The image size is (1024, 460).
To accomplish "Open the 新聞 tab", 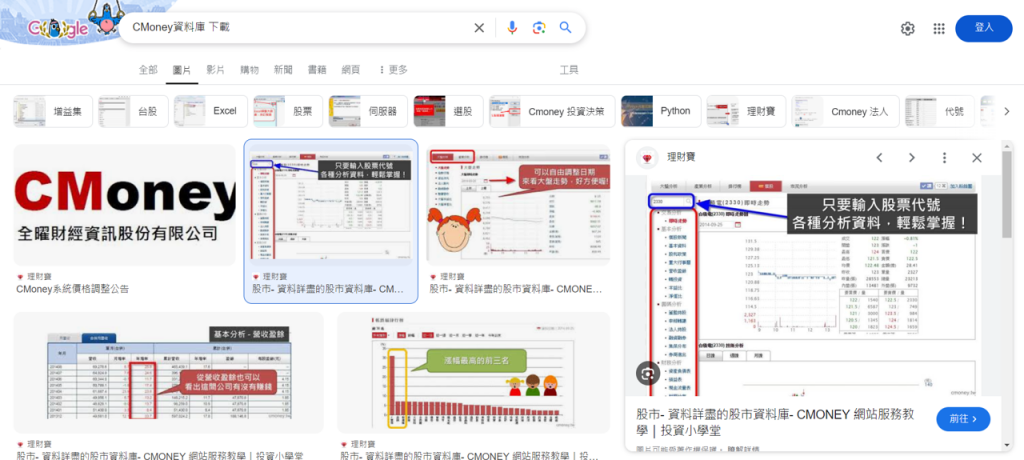I will click(283, 70).
